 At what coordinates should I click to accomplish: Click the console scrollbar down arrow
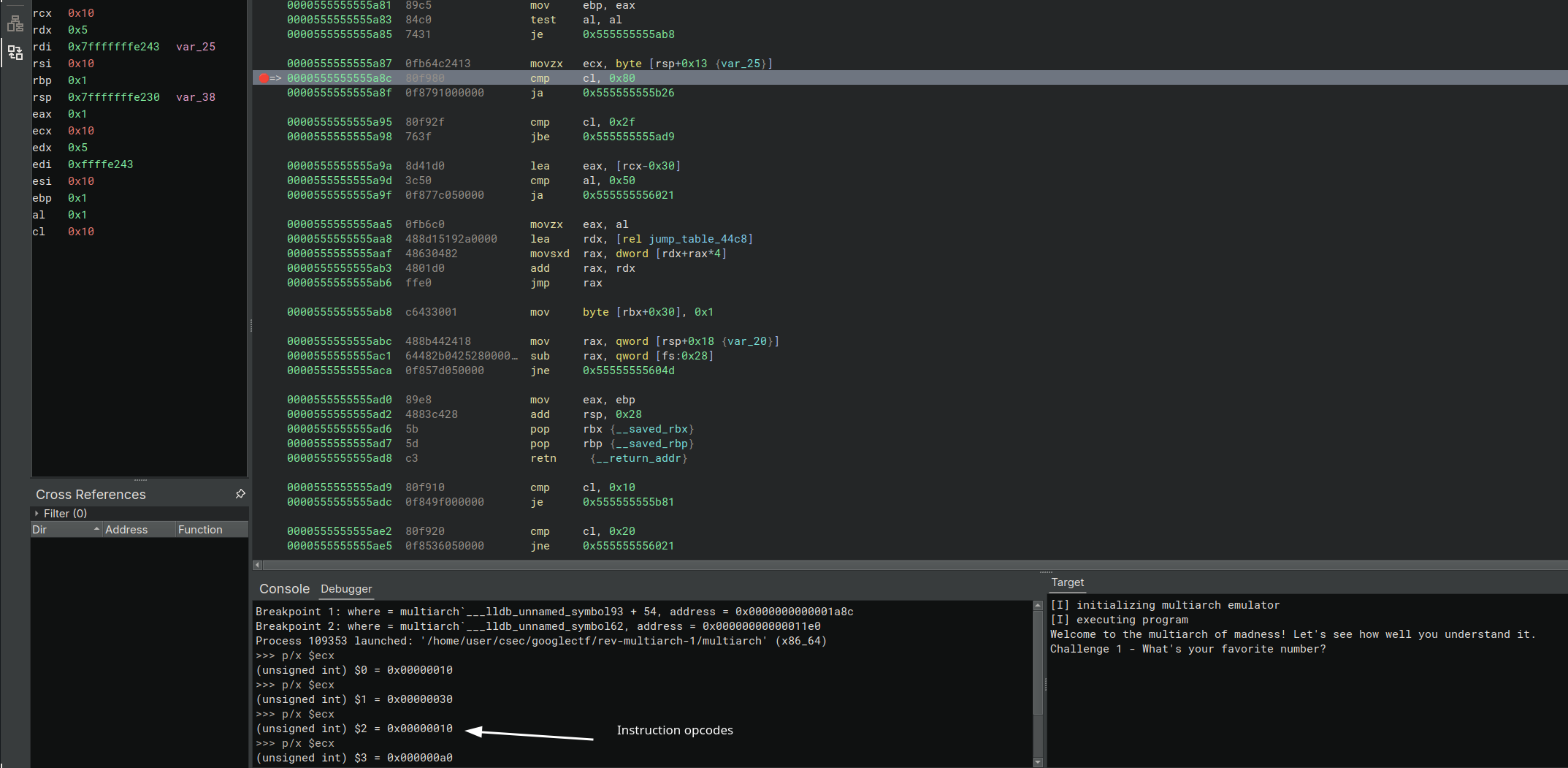[1038, 762]
